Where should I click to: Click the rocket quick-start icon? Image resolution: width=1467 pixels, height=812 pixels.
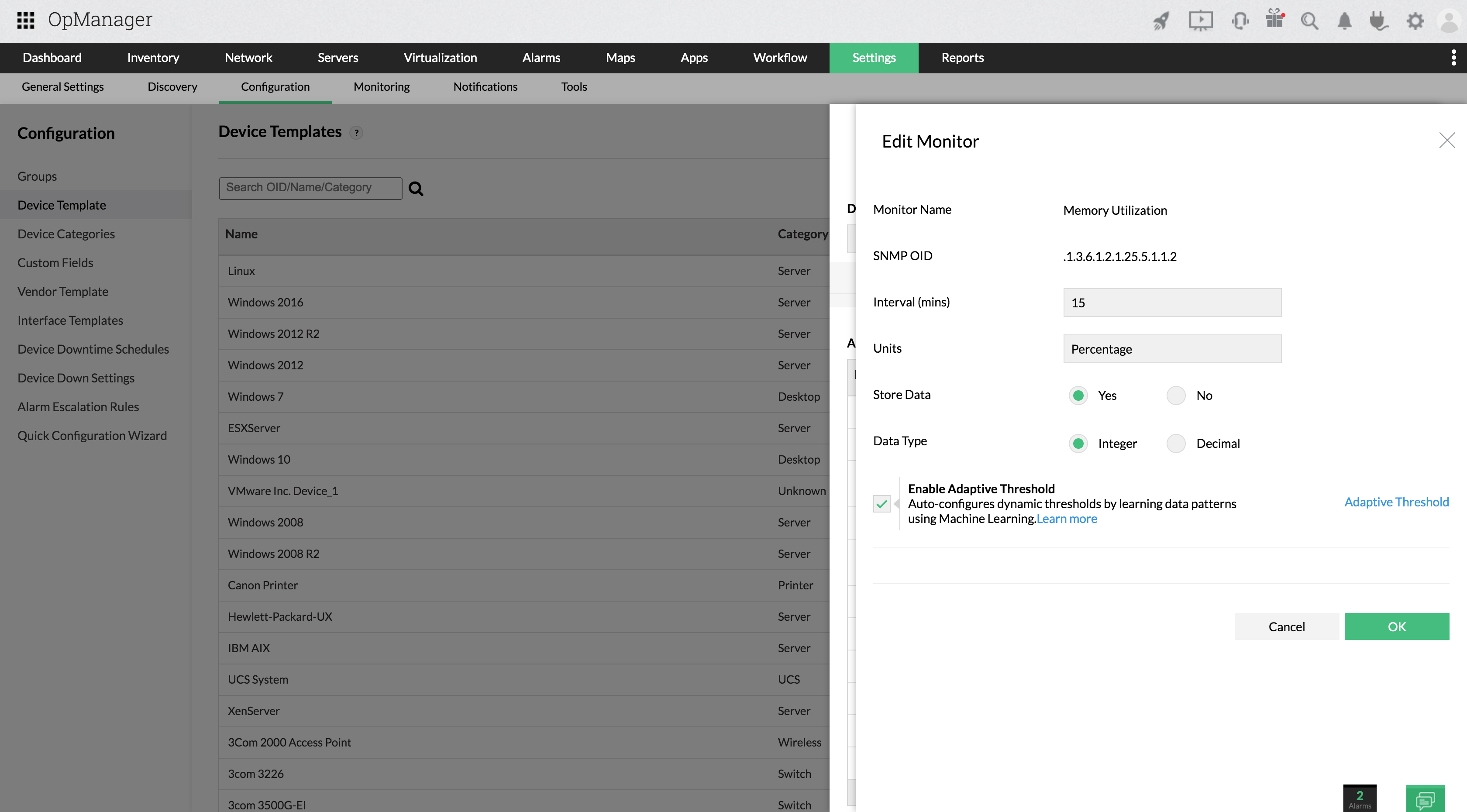[1161, 21]
